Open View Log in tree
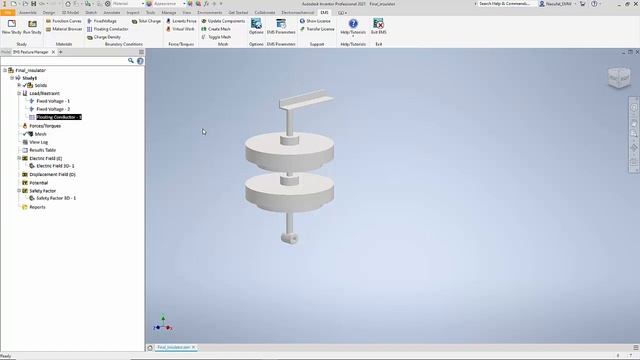The height and width of the screenshot is (360, 640). (38, 142)
